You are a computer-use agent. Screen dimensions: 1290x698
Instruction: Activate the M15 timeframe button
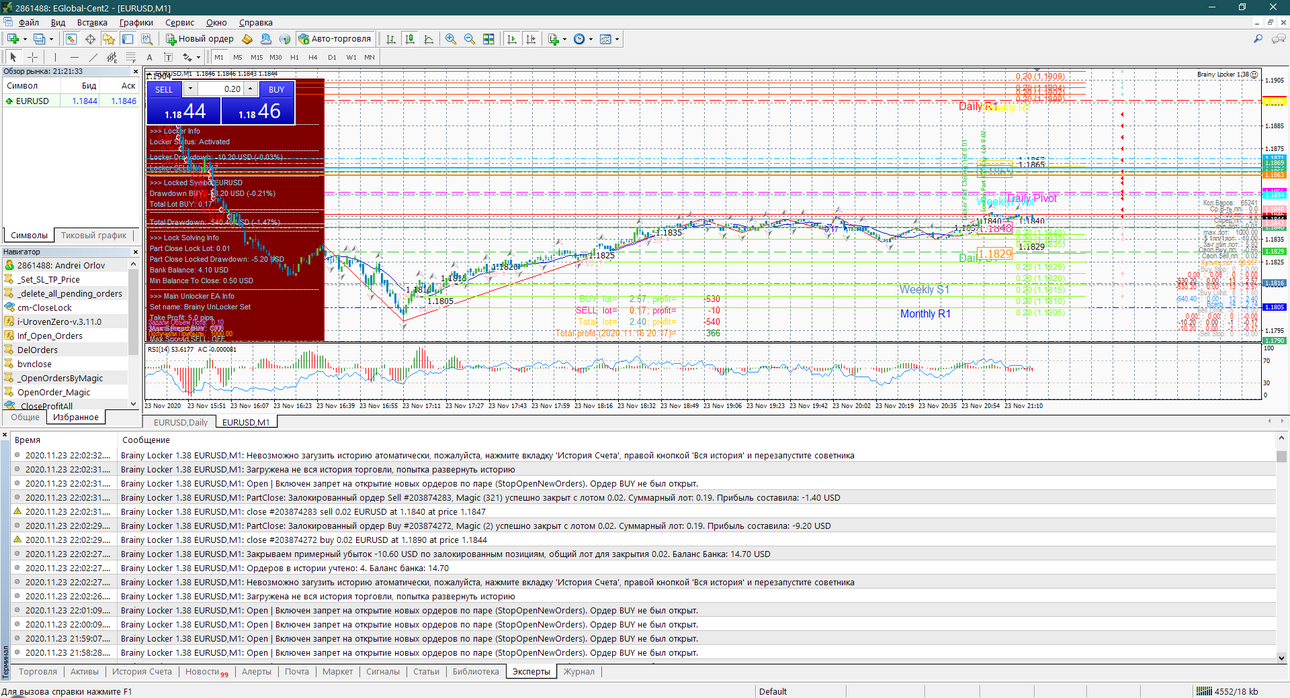click(x=257, y=57)
